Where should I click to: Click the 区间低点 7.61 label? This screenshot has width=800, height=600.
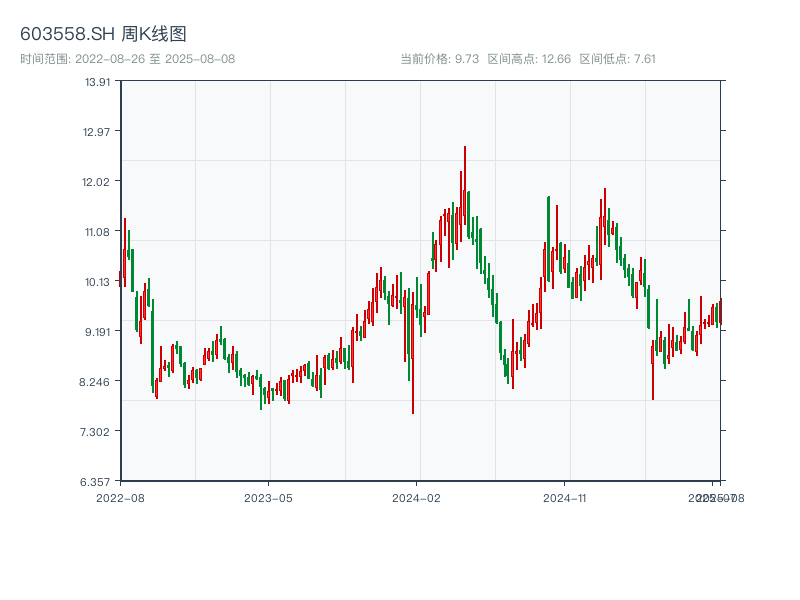pyautogui.click(x=617, y=59)
